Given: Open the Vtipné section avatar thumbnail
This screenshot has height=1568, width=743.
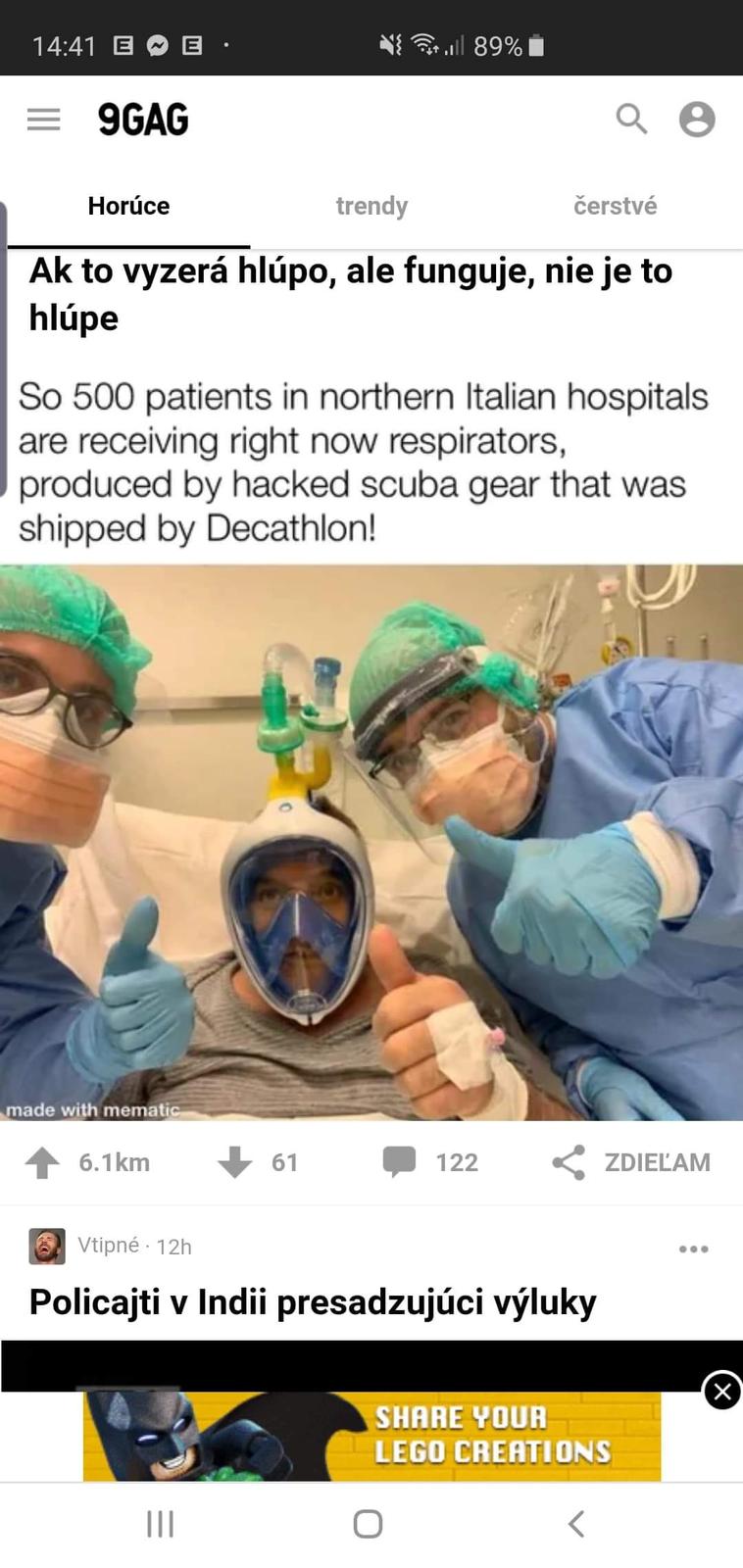Looking at the screenshot, I should pos(47,1247).
